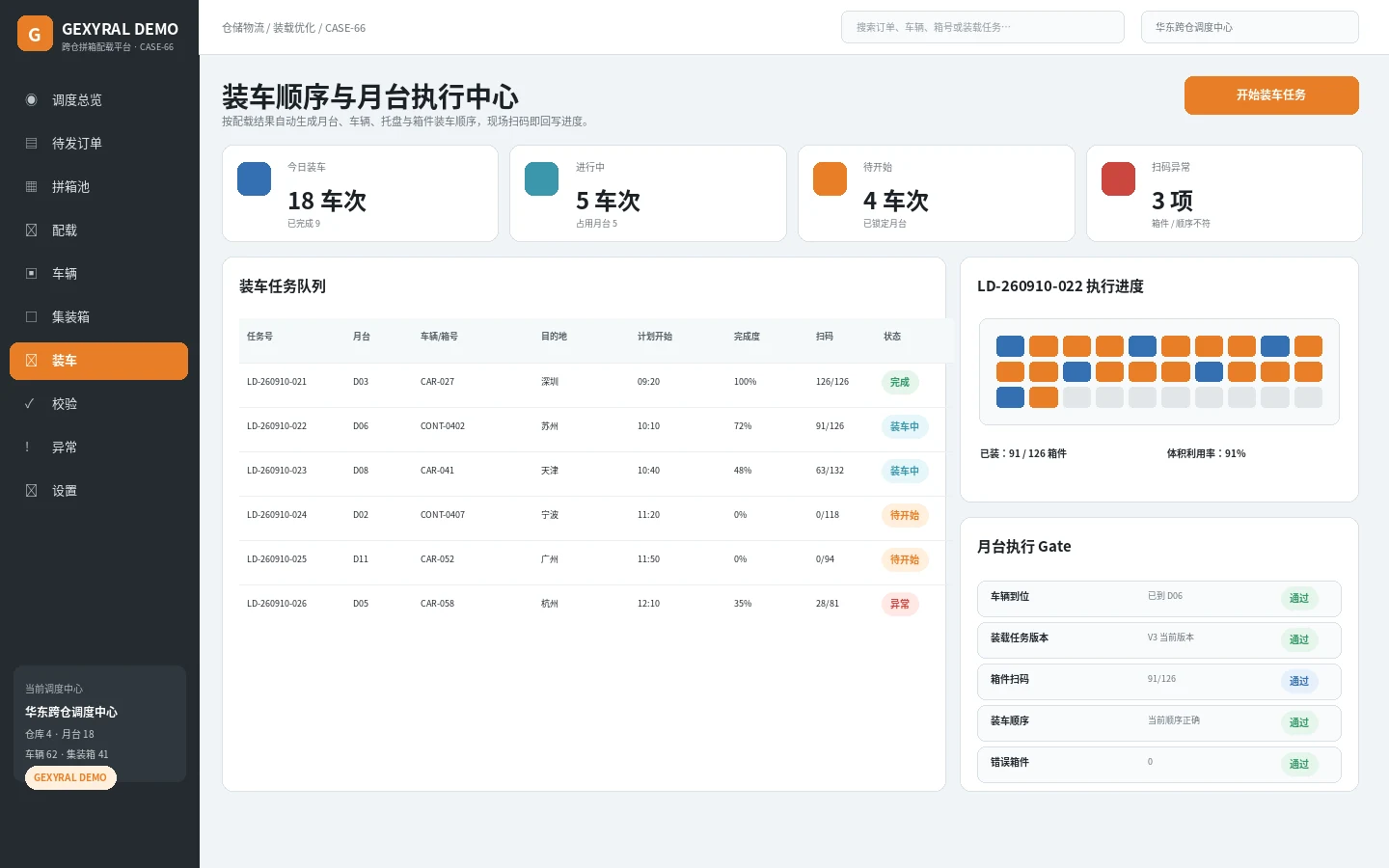
Task: Click the 完成 status of LD-260910-021
Action: tap(900, 383)
